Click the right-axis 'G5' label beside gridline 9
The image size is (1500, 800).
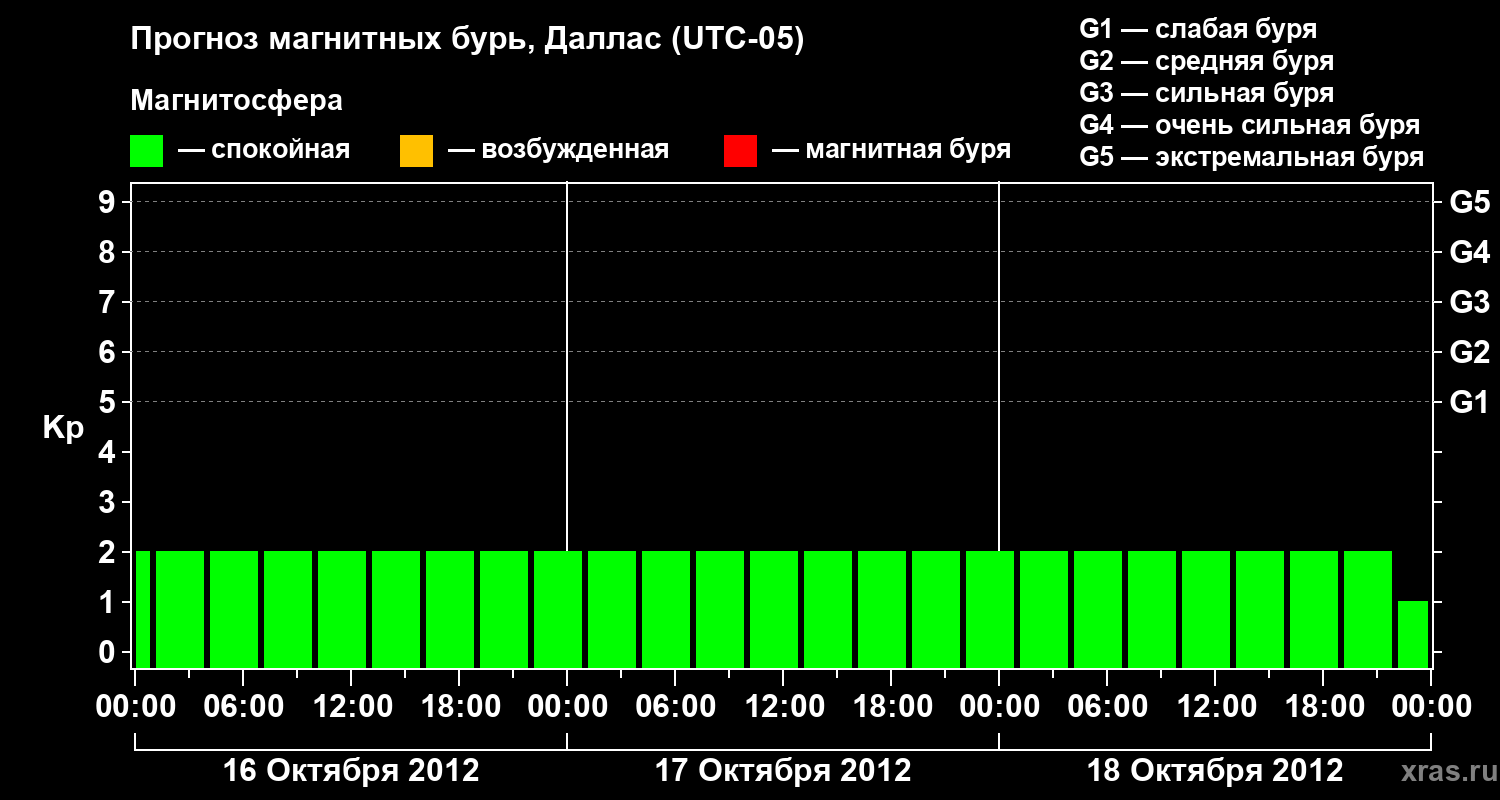(x=1470, y=202)
